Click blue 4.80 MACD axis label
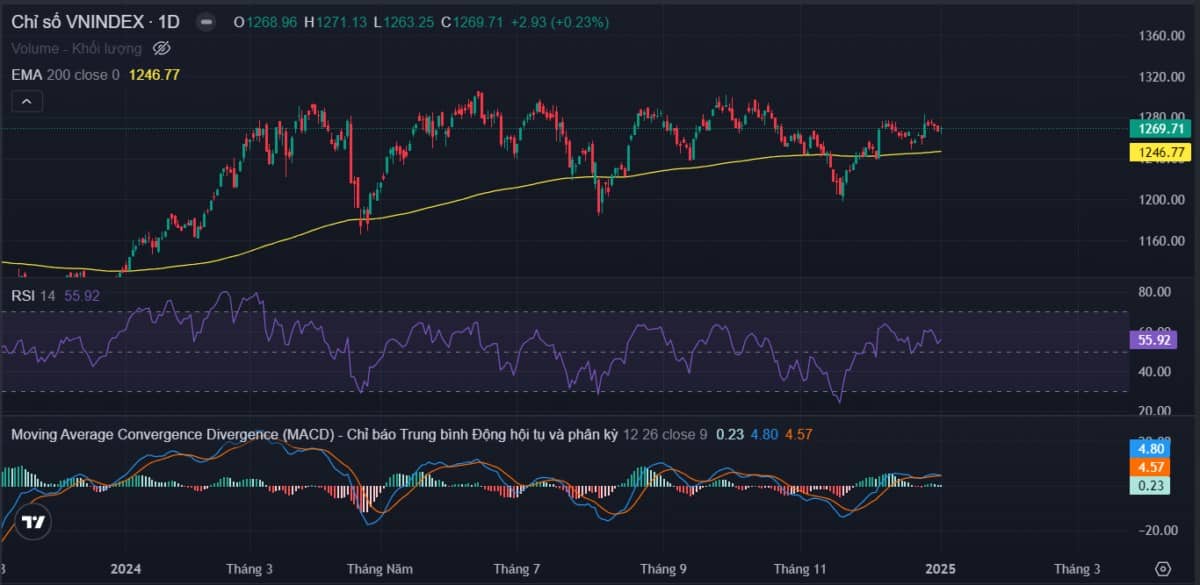Screen dimensions: 1200x585 tap(1150, 449)
